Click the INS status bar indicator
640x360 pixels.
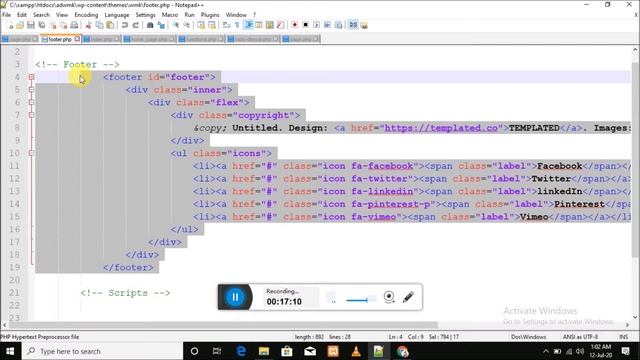[623, 337]
